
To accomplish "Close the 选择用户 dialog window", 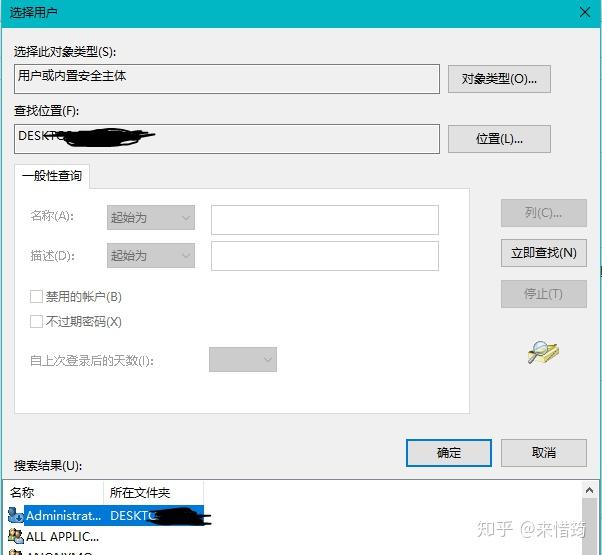I will [x=584, y=11].
